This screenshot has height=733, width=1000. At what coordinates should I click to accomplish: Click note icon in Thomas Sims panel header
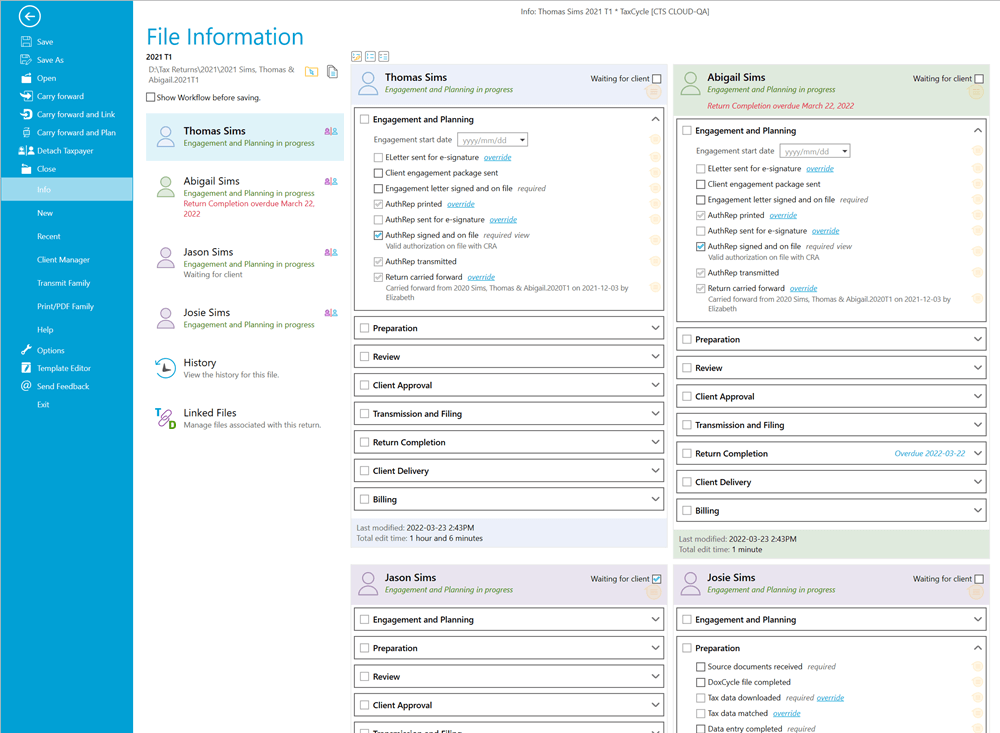[x=653, y=93]
